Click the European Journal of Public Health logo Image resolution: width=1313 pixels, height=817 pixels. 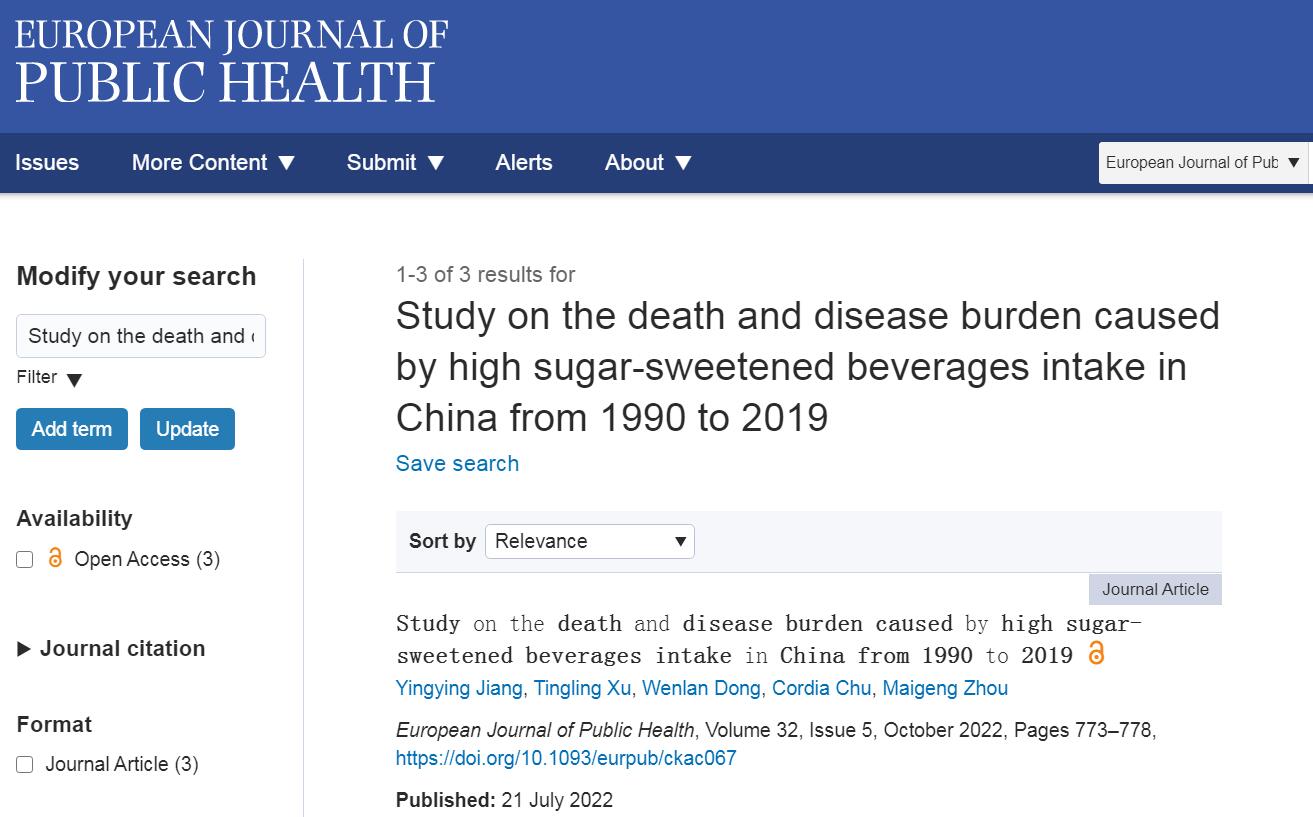tap(231, 62)
